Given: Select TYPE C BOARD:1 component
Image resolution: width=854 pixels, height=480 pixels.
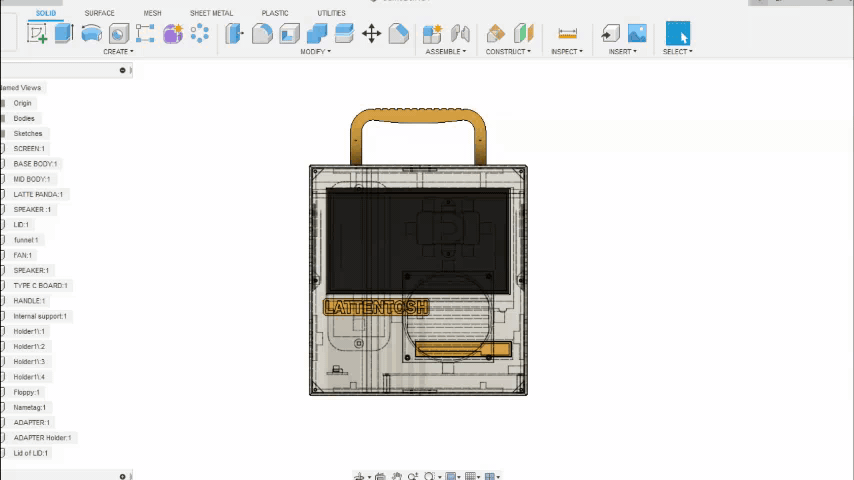Looking at the screenshot, I should (x=40, y=285).
